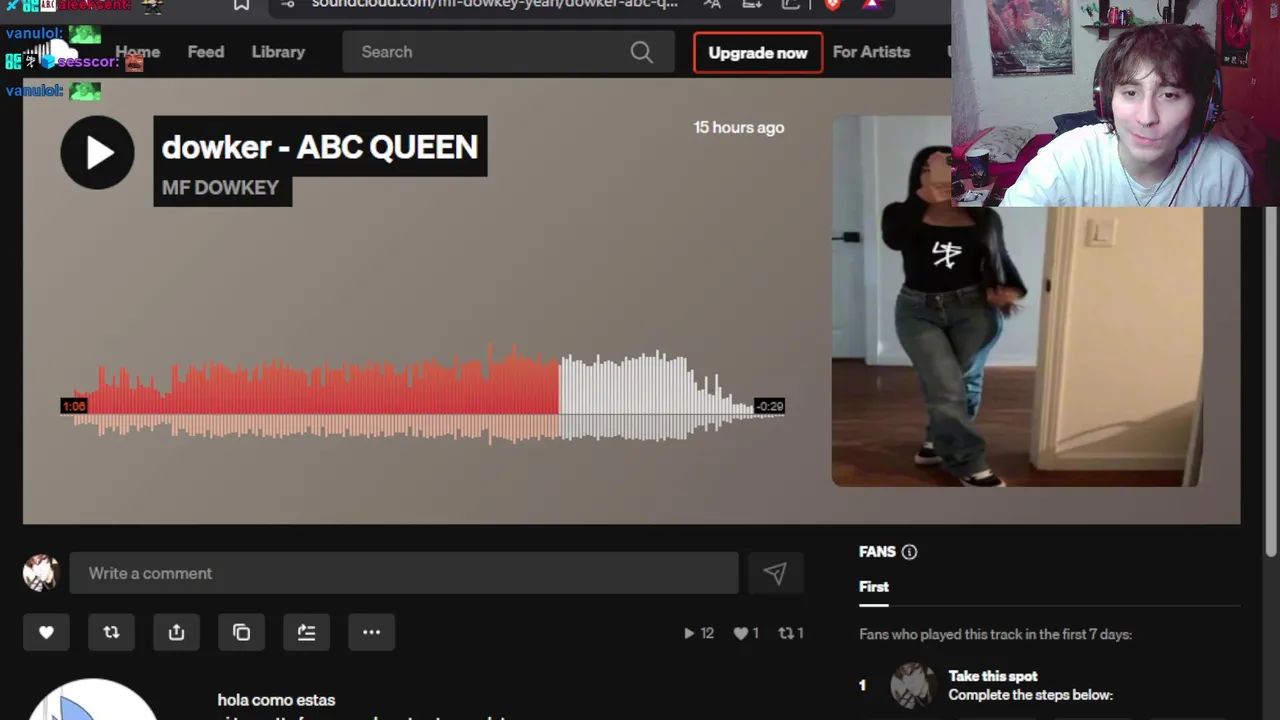
Task: Click the magnifier search icon
Action: (641, 52)
